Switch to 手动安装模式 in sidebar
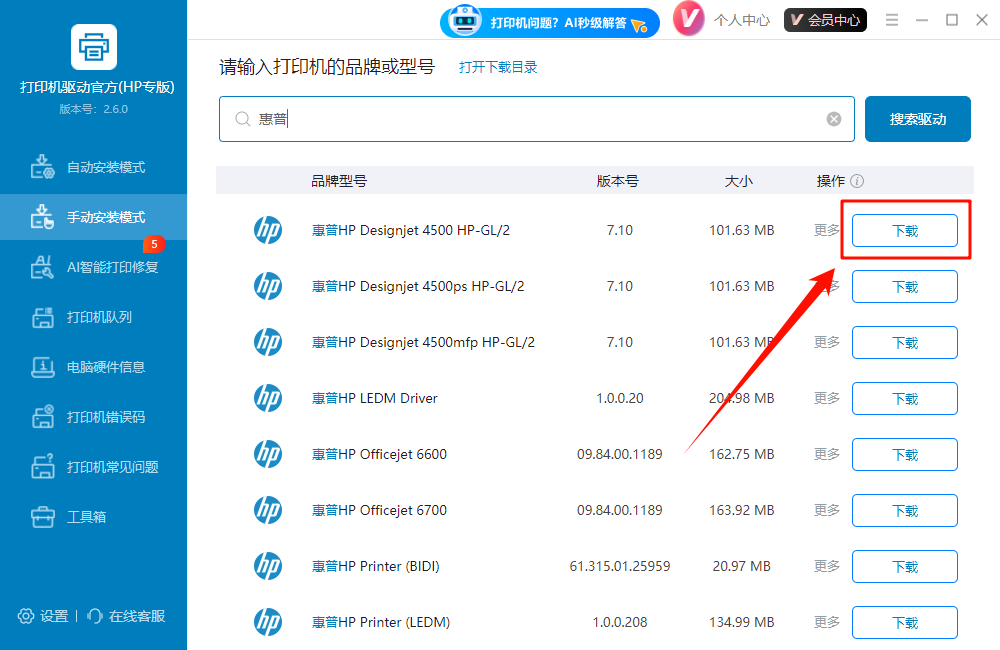Screen dimensions: 1000x650 click(x=44, y=217)
